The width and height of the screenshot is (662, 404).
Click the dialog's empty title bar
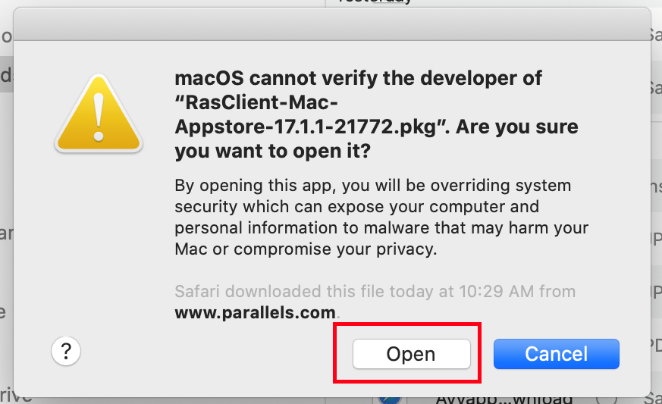(332, 24)
